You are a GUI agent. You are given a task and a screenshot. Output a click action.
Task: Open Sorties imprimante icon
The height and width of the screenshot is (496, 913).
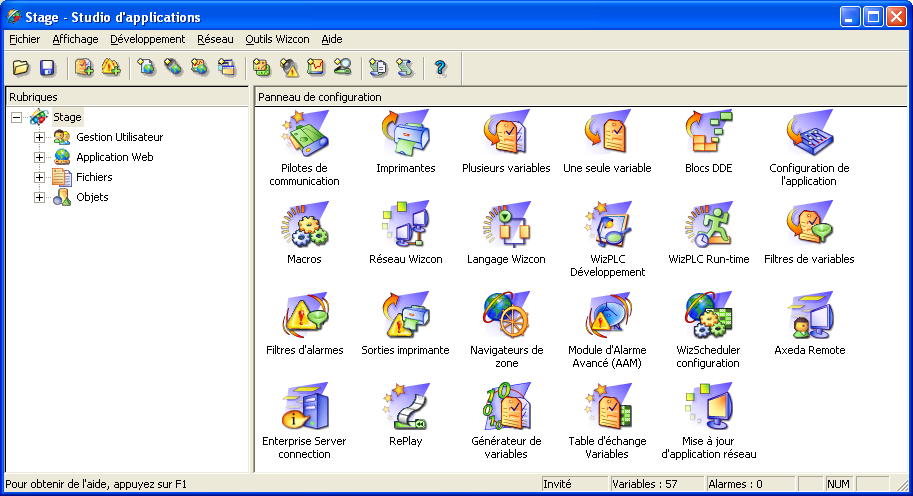point(406,316)
